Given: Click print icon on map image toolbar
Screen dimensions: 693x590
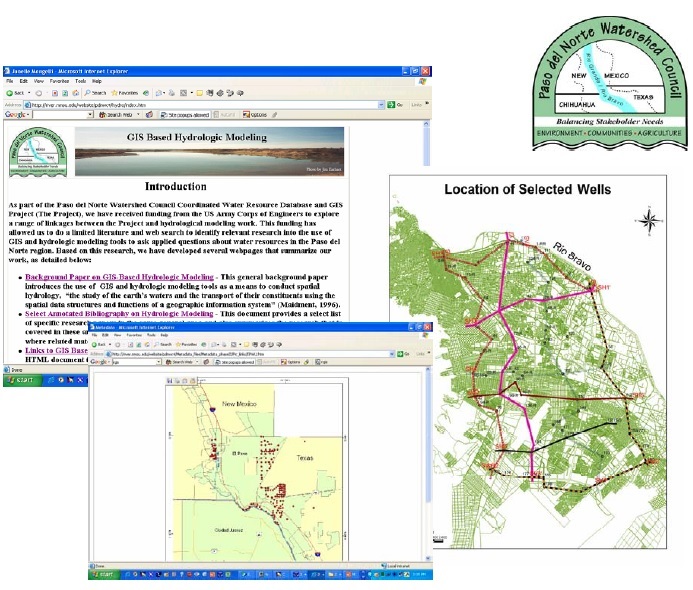Looking at the screenshot, I should 177,381.
